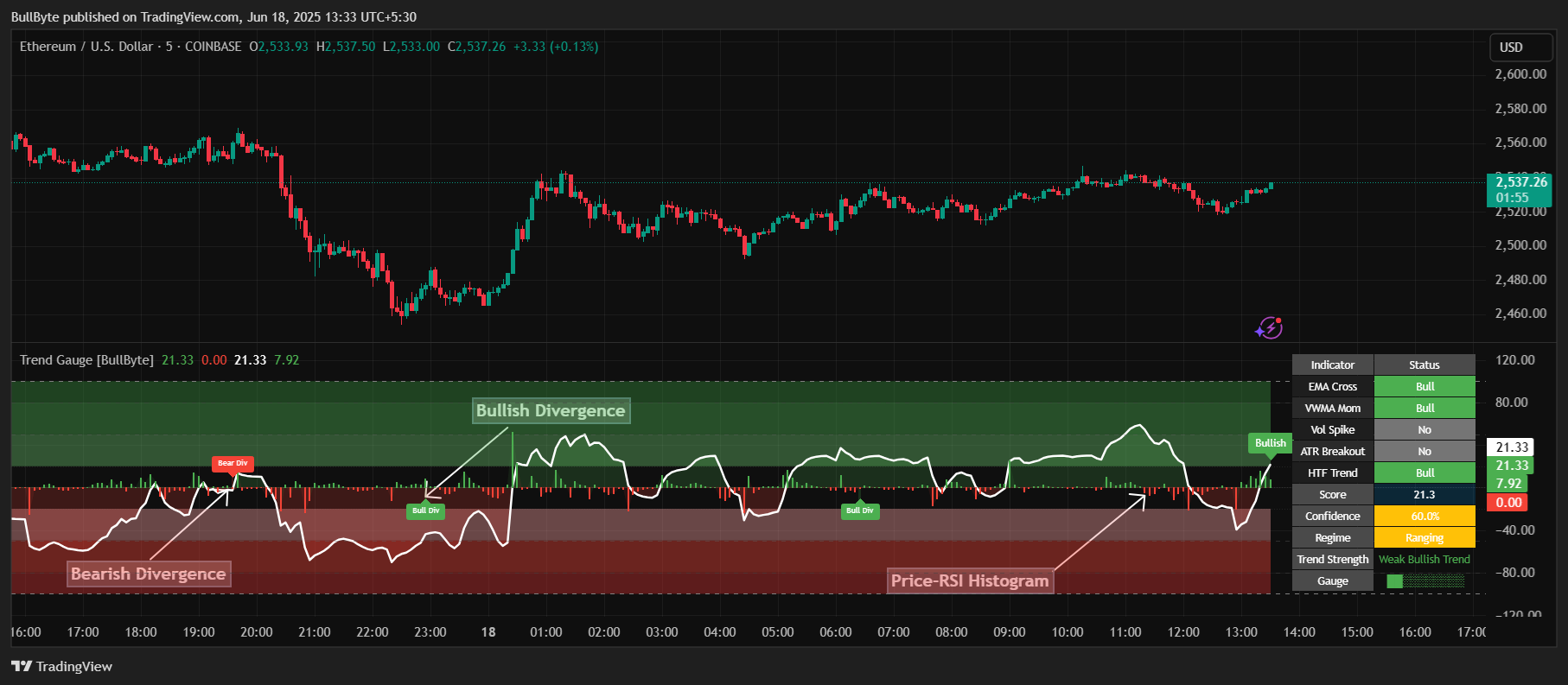Click the Ethereum / U.S. Dollar symbol title

[x=86, y=47]
